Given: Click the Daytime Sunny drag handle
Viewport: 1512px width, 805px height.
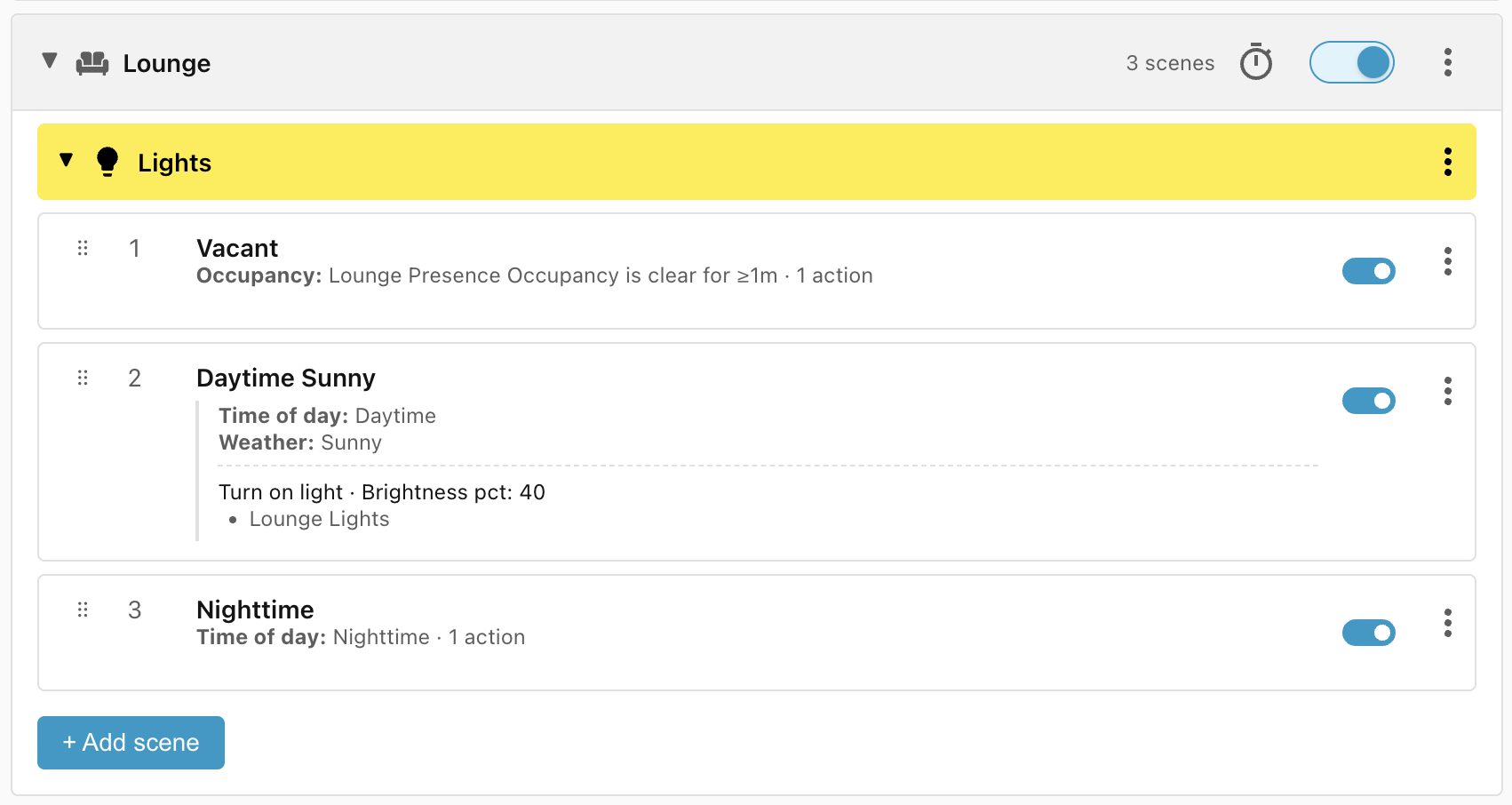Looking at the screenshot, I should tap(83, 378).
